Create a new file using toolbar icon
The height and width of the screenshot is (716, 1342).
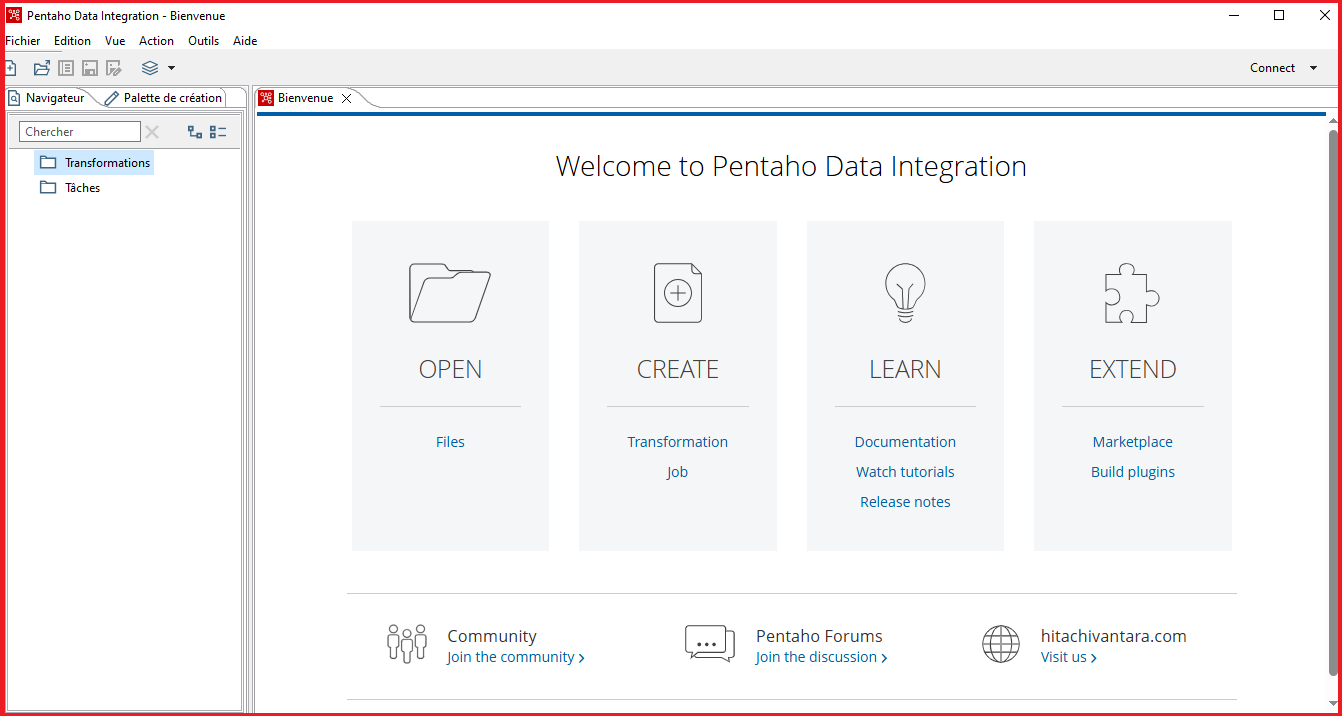point(10,67)
